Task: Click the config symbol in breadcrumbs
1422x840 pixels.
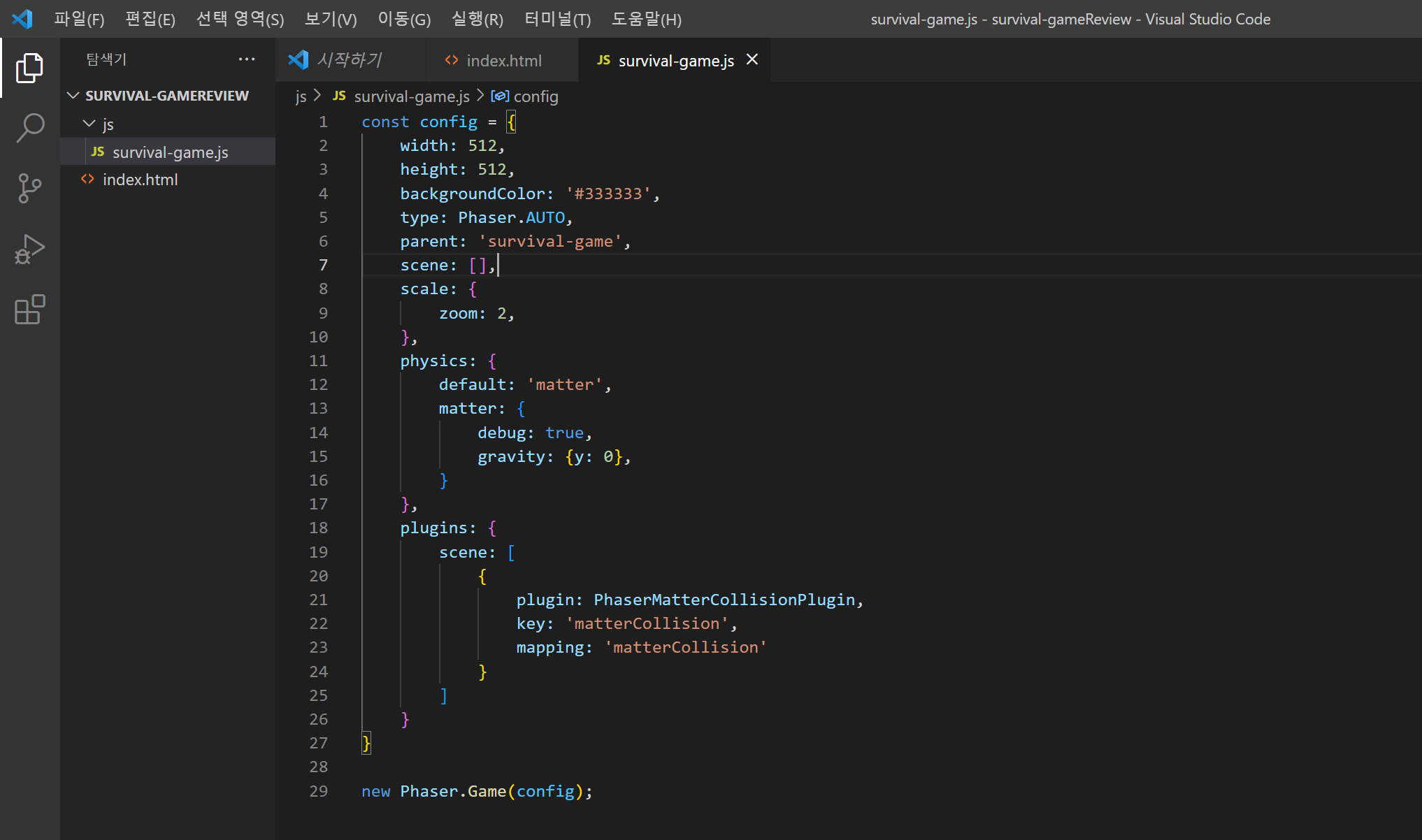Action: (535, 96)
